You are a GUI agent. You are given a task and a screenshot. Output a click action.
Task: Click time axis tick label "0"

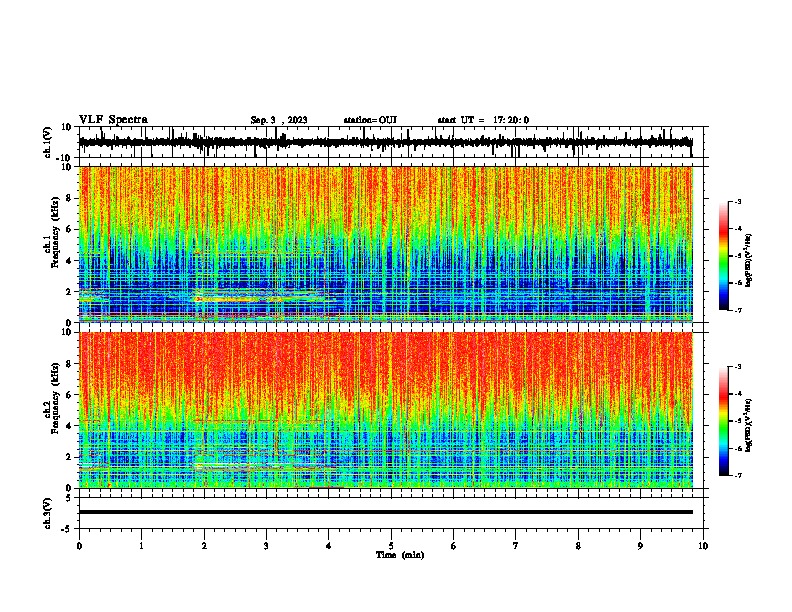79,546
